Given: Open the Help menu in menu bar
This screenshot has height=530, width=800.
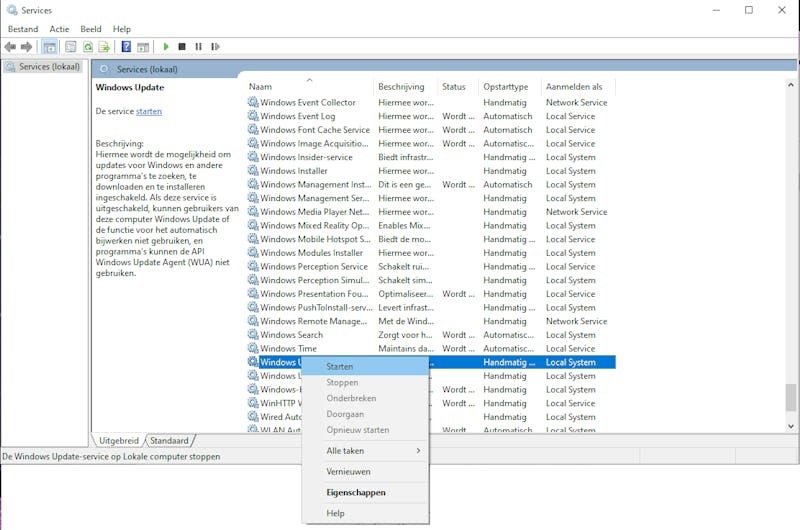Looking at the screenshot, I should pos(122,29).
